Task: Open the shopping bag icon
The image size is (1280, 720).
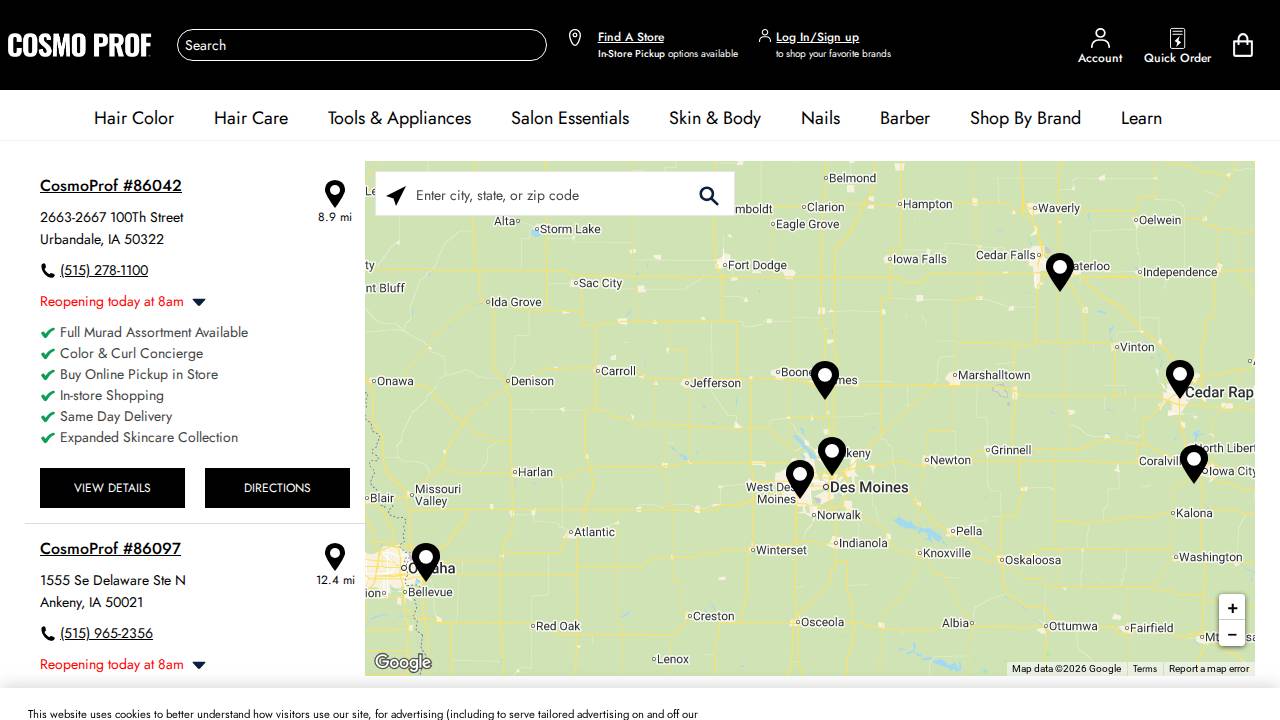Action: (x=1243, y=45)
